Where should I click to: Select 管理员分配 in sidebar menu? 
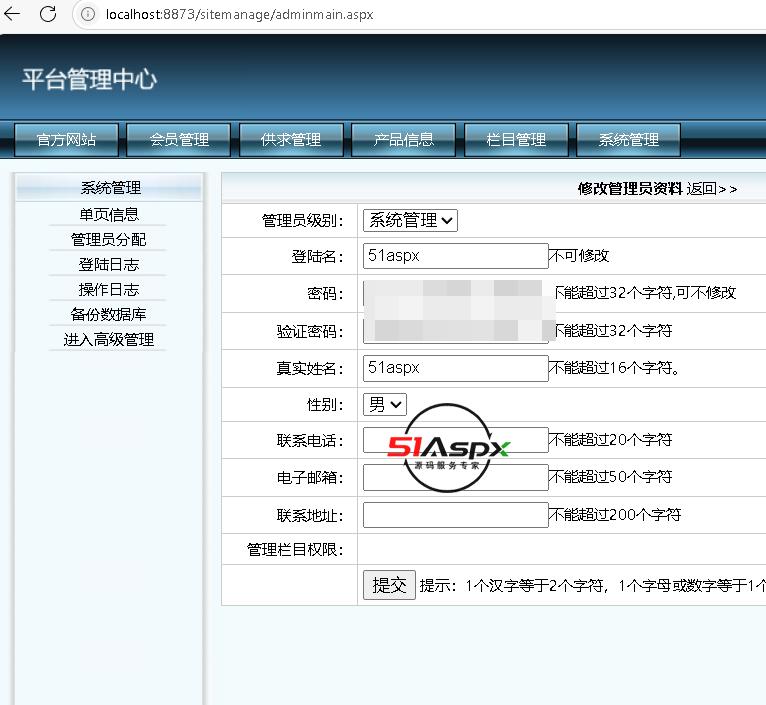[x=109, y=239]
